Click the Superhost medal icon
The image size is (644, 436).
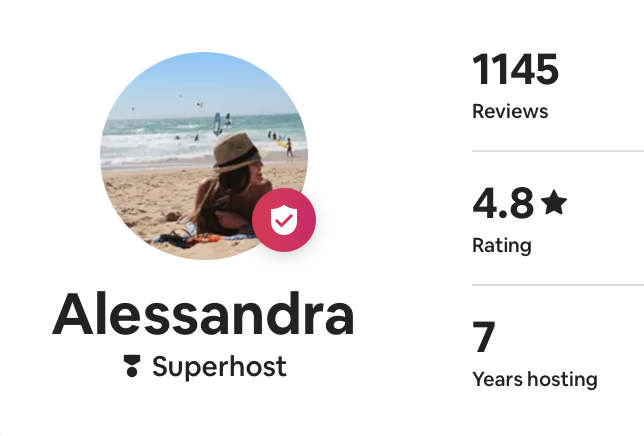[133, 367]
